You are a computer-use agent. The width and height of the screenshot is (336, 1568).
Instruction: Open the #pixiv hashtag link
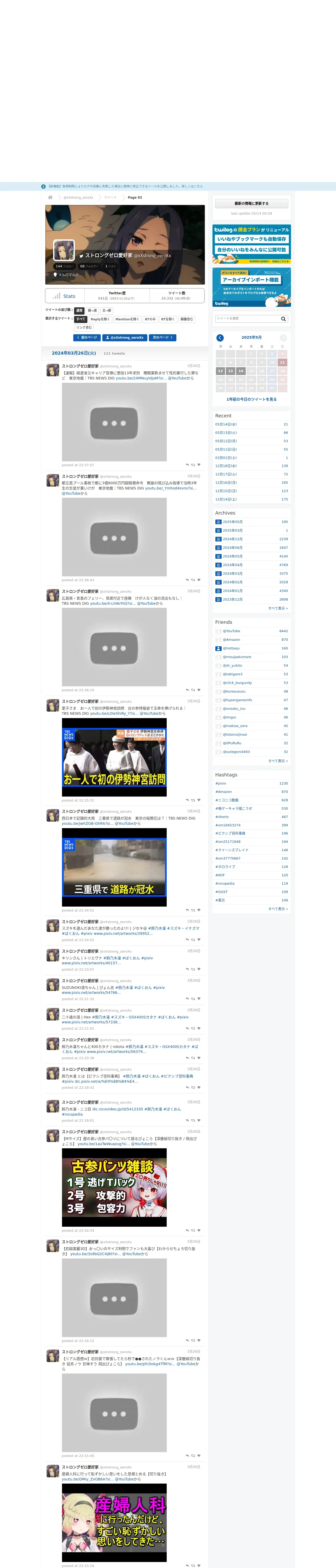point(221,783)
